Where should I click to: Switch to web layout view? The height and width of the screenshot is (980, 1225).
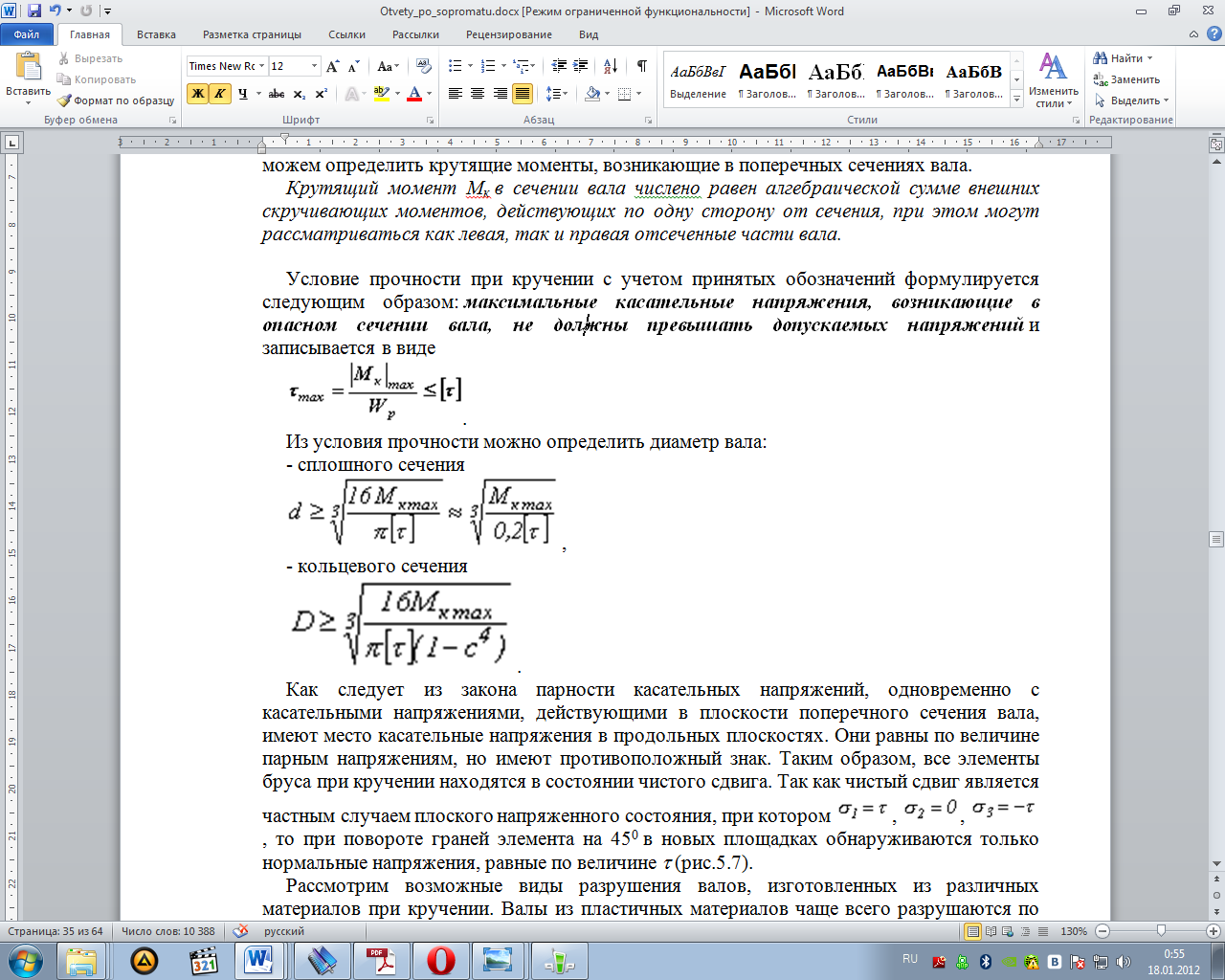[x=1008, y=931]
